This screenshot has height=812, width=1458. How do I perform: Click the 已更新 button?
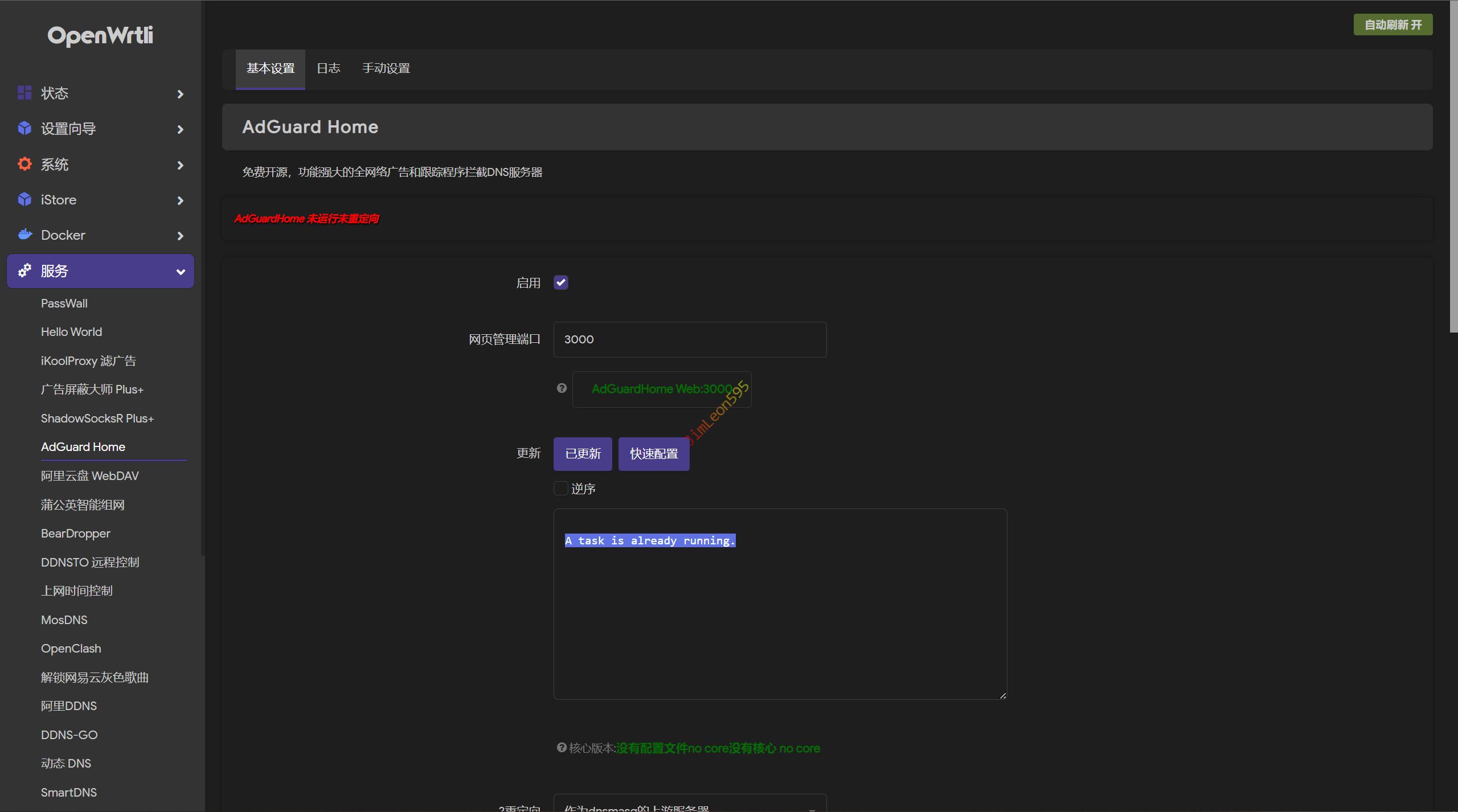[583, 454]
